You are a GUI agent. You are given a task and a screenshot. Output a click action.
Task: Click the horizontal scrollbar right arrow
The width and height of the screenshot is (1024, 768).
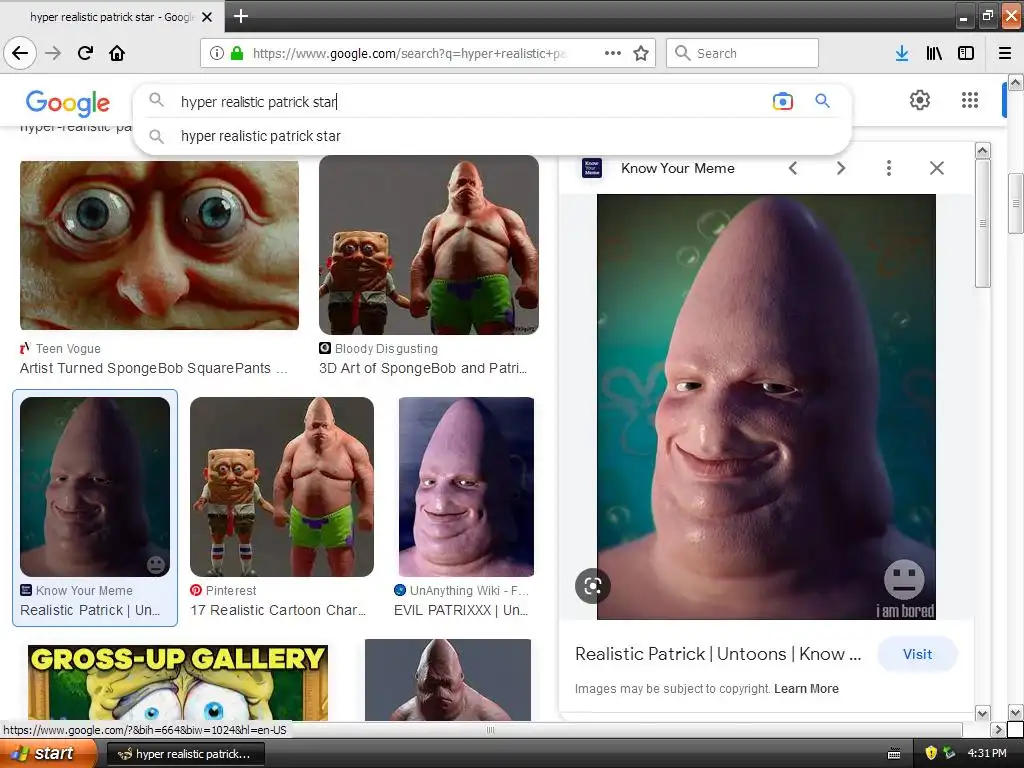pyautogui.click(x=998, y=729)
